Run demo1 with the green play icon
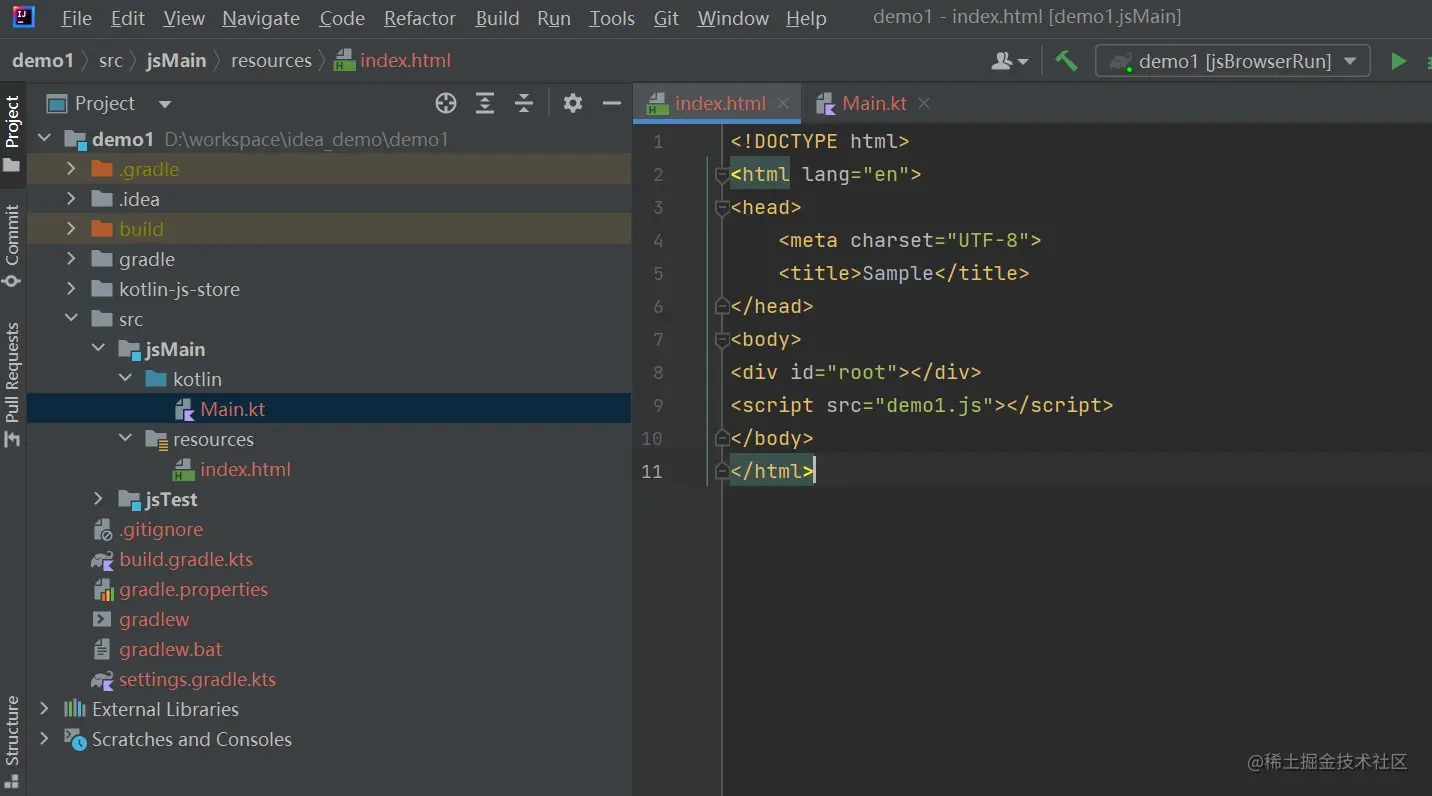 click(1398, 61)
